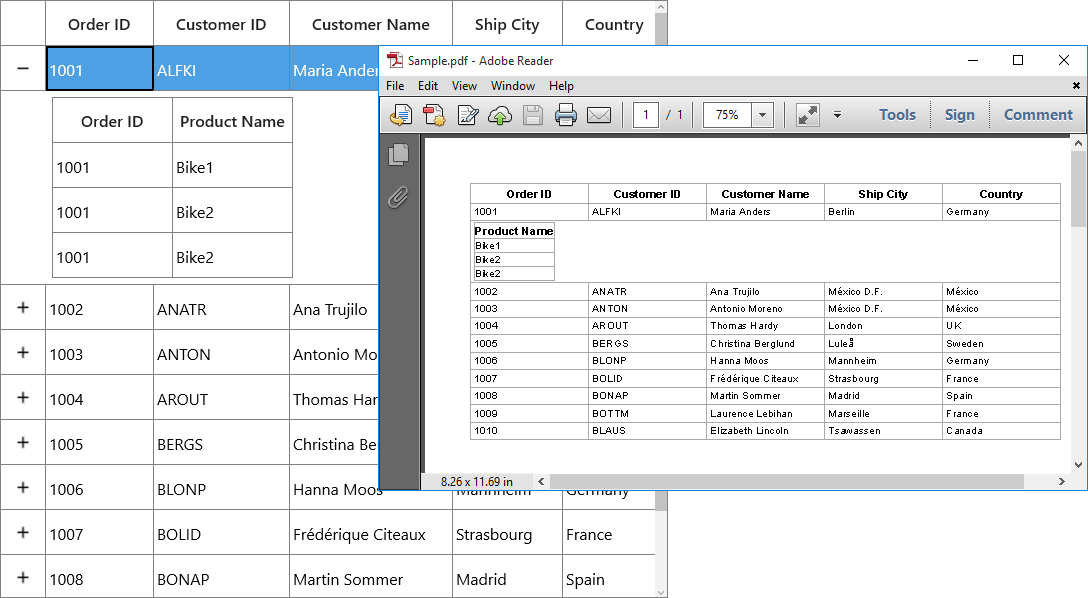Open the View menu

pos(464,85)
